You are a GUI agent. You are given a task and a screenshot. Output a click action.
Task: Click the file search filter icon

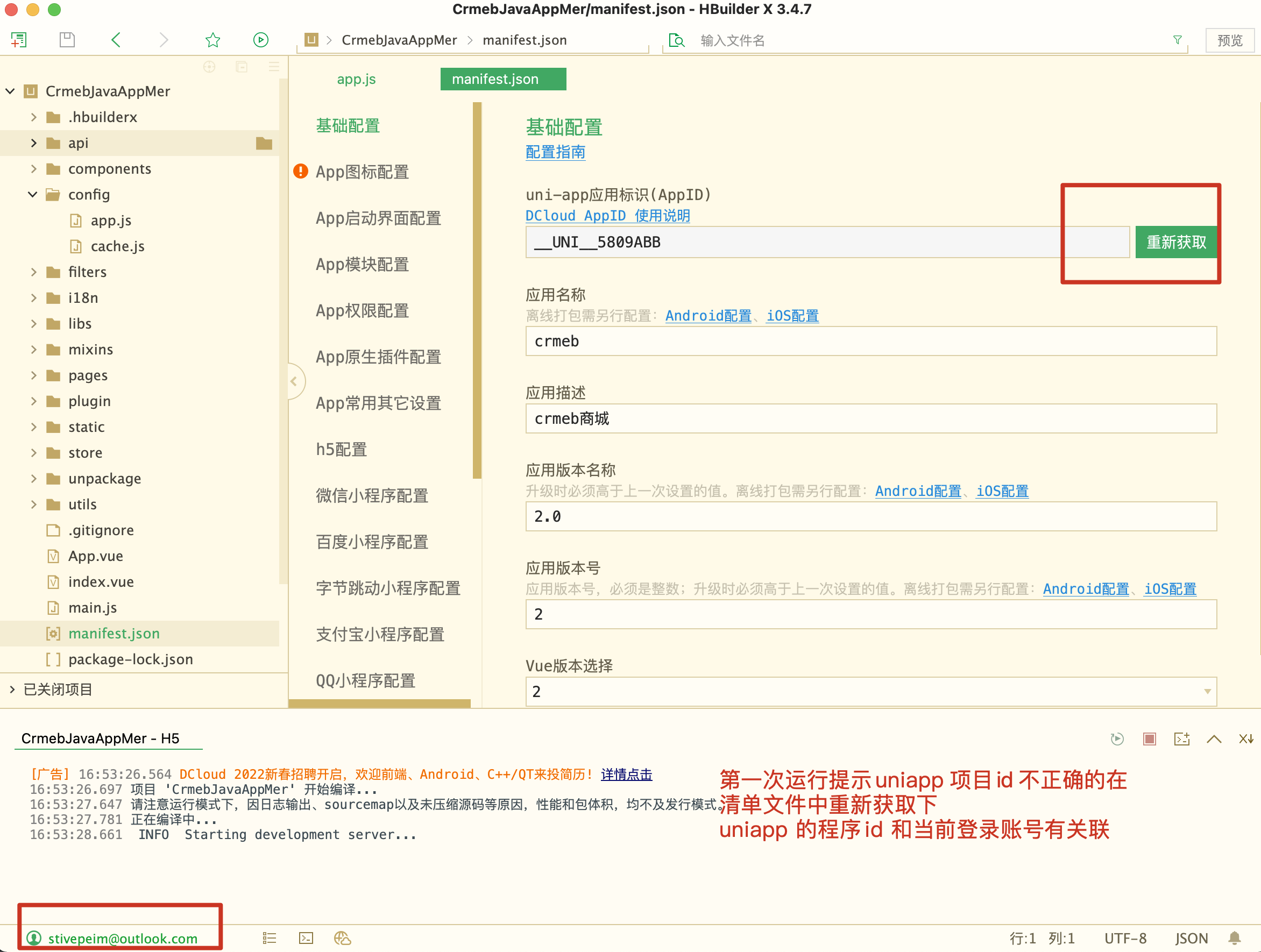click(1177, 40)
